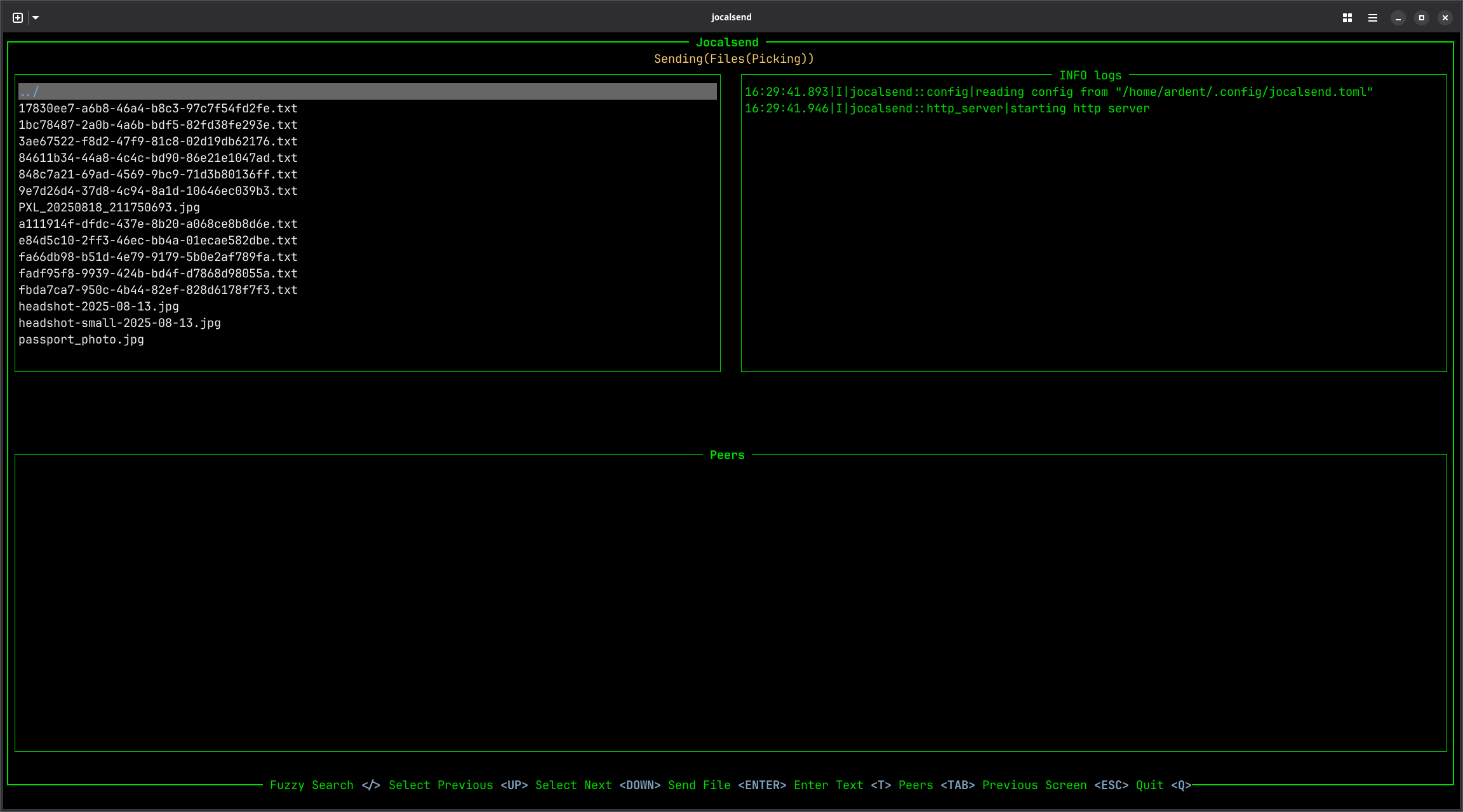The height and width of the screenshot is (812, 1463).
Task: Select headshot-small-2025-08-13.jpg file entry
Action: point(119,323)
